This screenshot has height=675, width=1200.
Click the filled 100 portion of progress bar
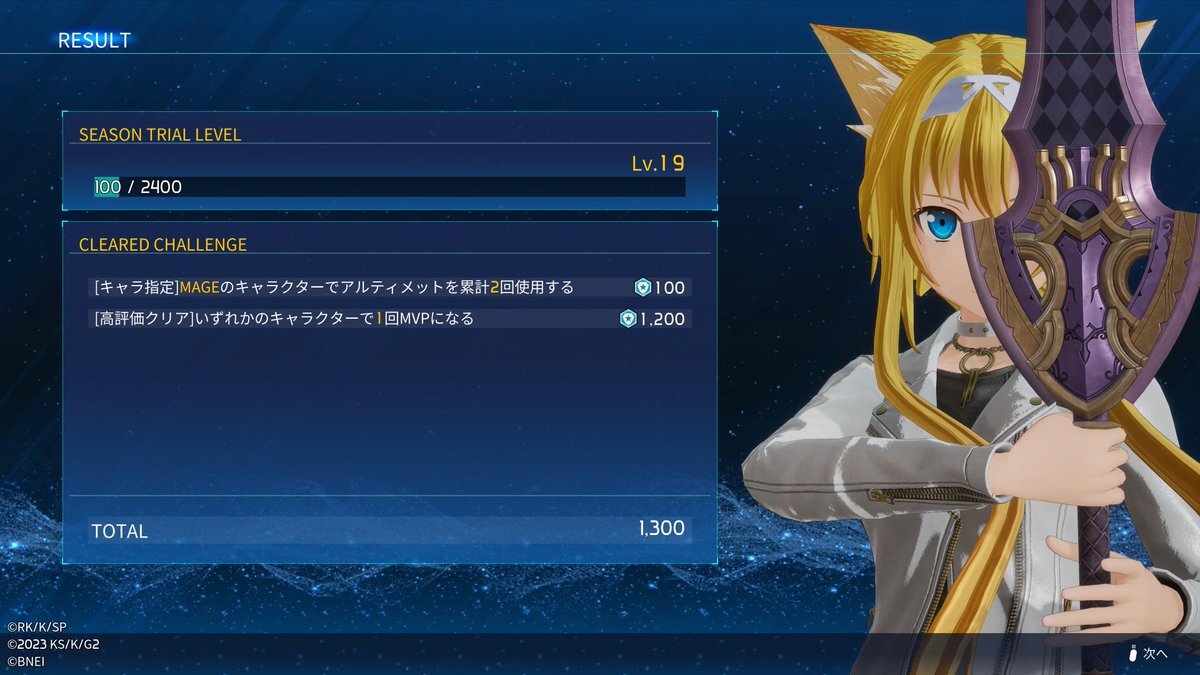click(106, 186)
